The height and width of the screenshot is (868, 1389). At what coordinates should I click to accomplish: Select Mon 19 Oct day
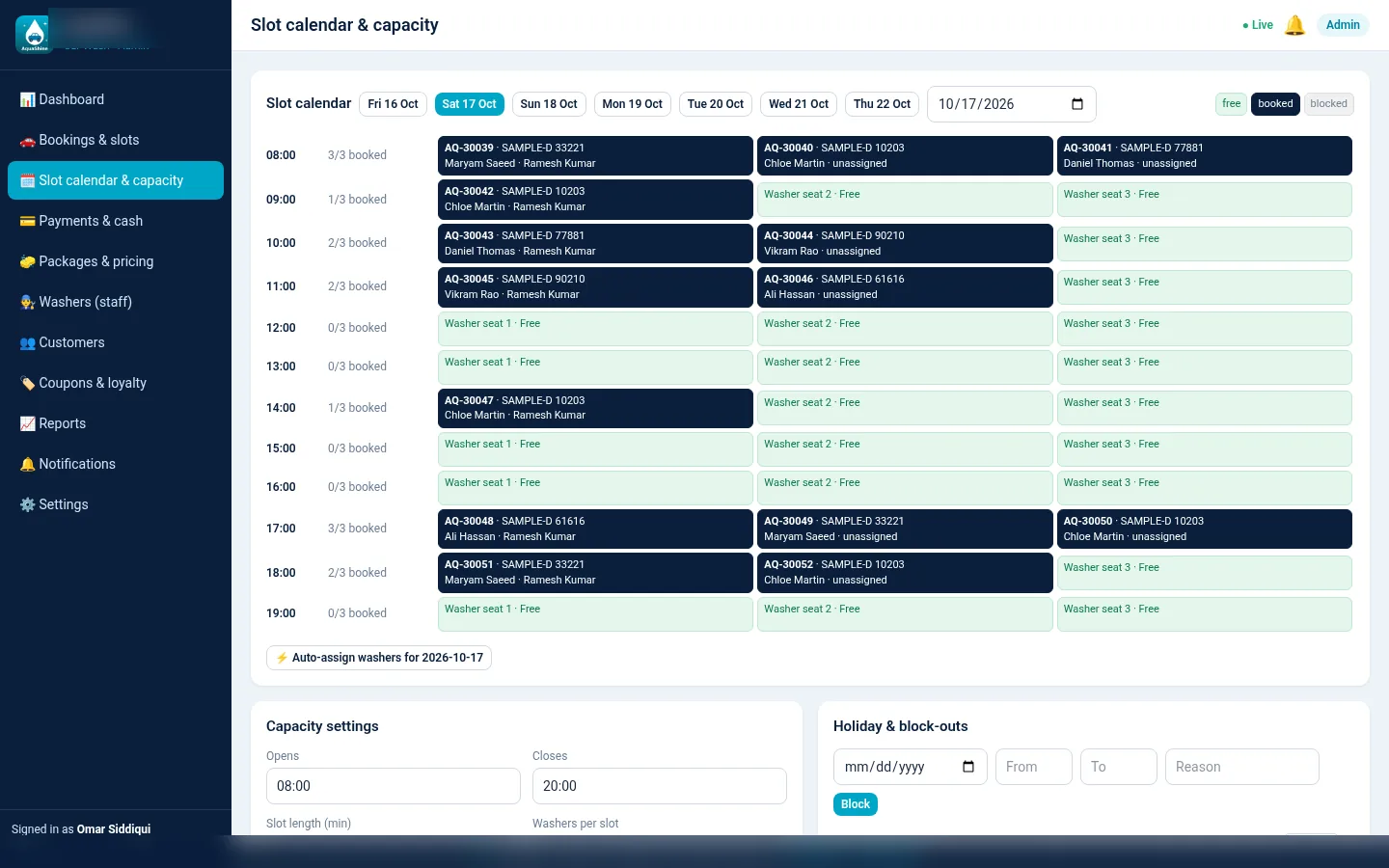pyautogui.click(x=632, y=104)
